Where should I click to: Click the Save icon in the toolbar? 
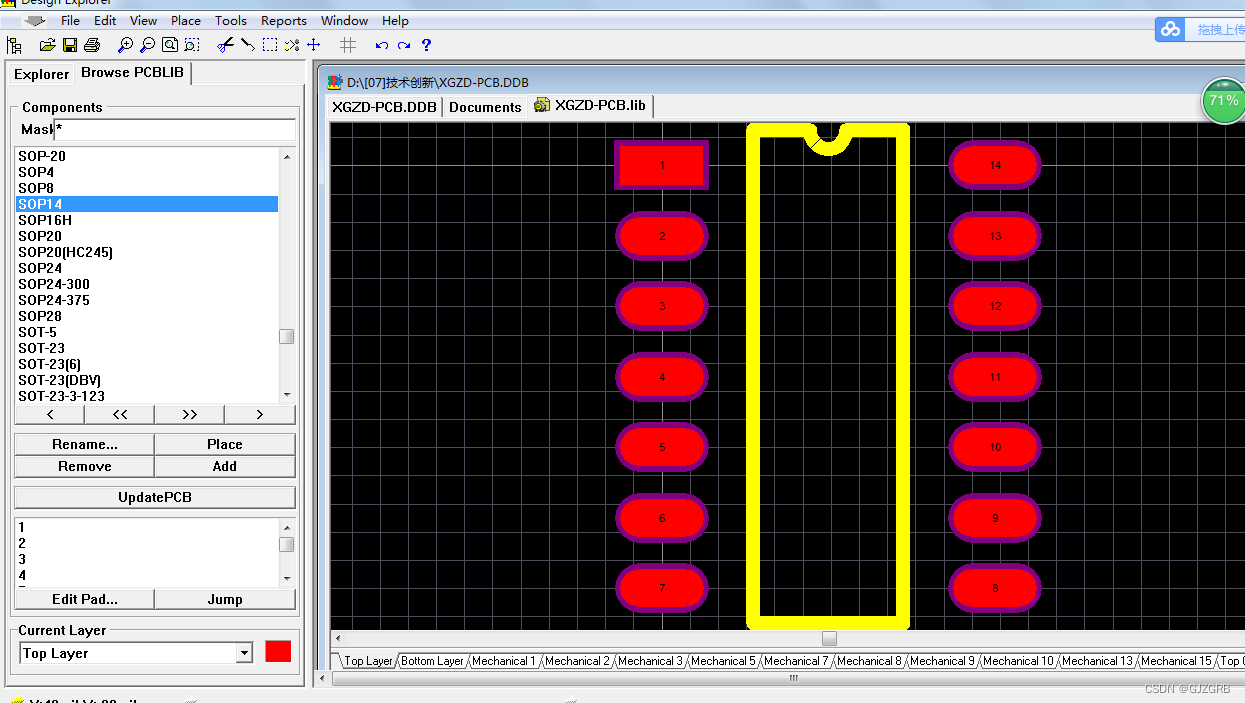(x=70, y=44)
